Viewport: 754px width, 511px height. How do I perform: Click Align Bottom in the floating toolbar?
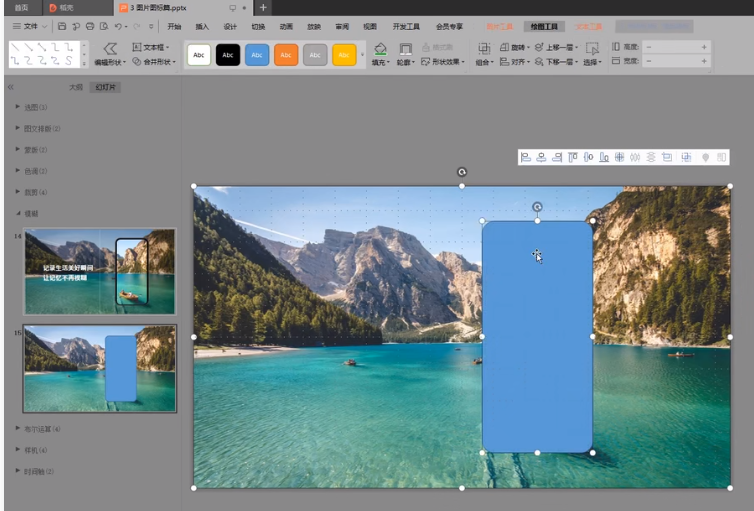coord(604,157)
